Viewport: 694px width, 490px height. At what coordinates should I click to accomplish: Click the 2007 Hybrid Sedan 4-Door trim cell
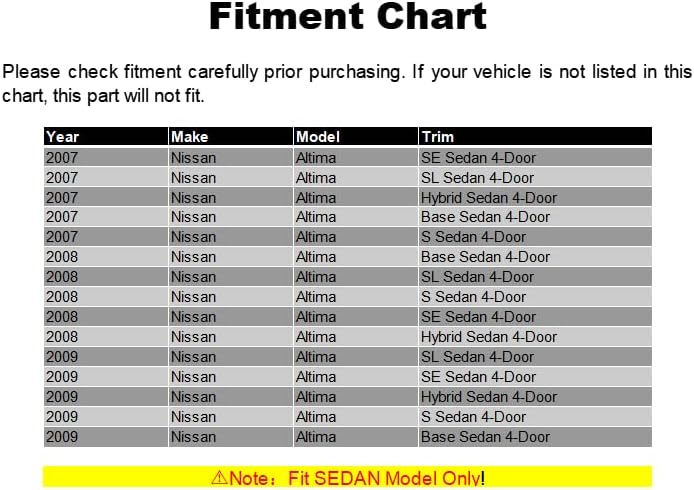(x=535, y=197)
